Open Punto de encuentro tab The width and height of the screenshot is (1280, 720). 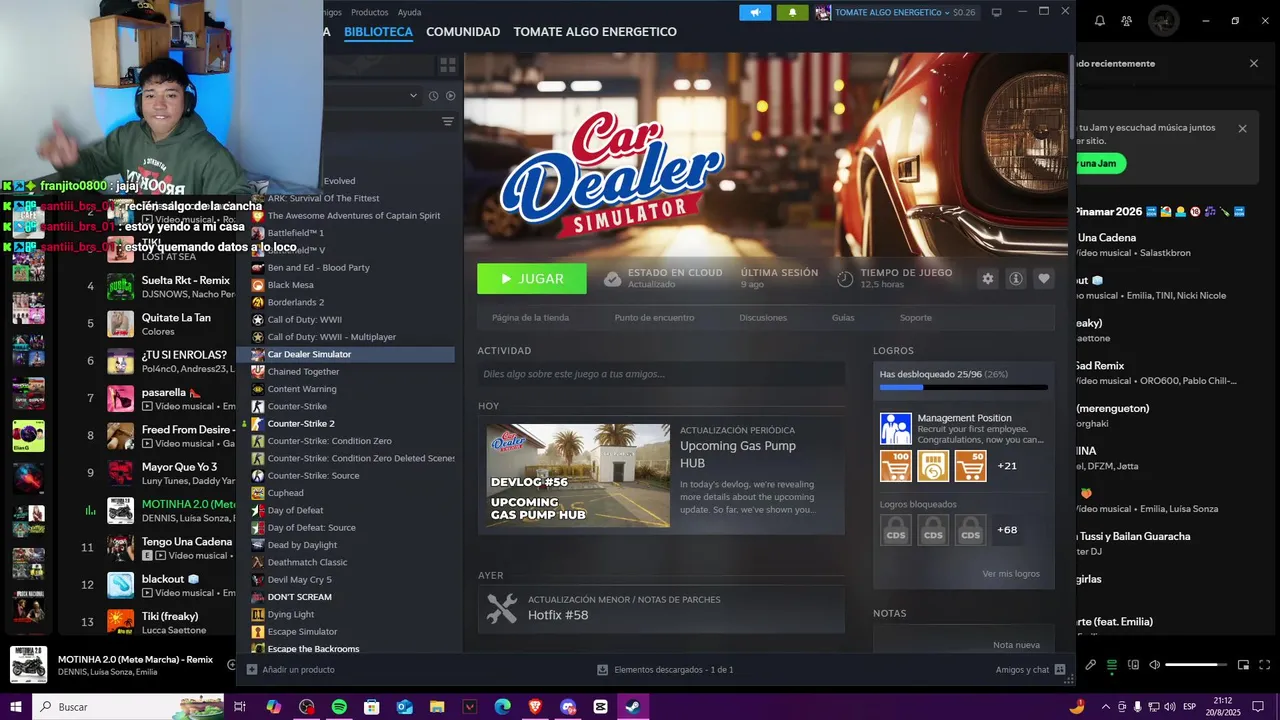654,318
